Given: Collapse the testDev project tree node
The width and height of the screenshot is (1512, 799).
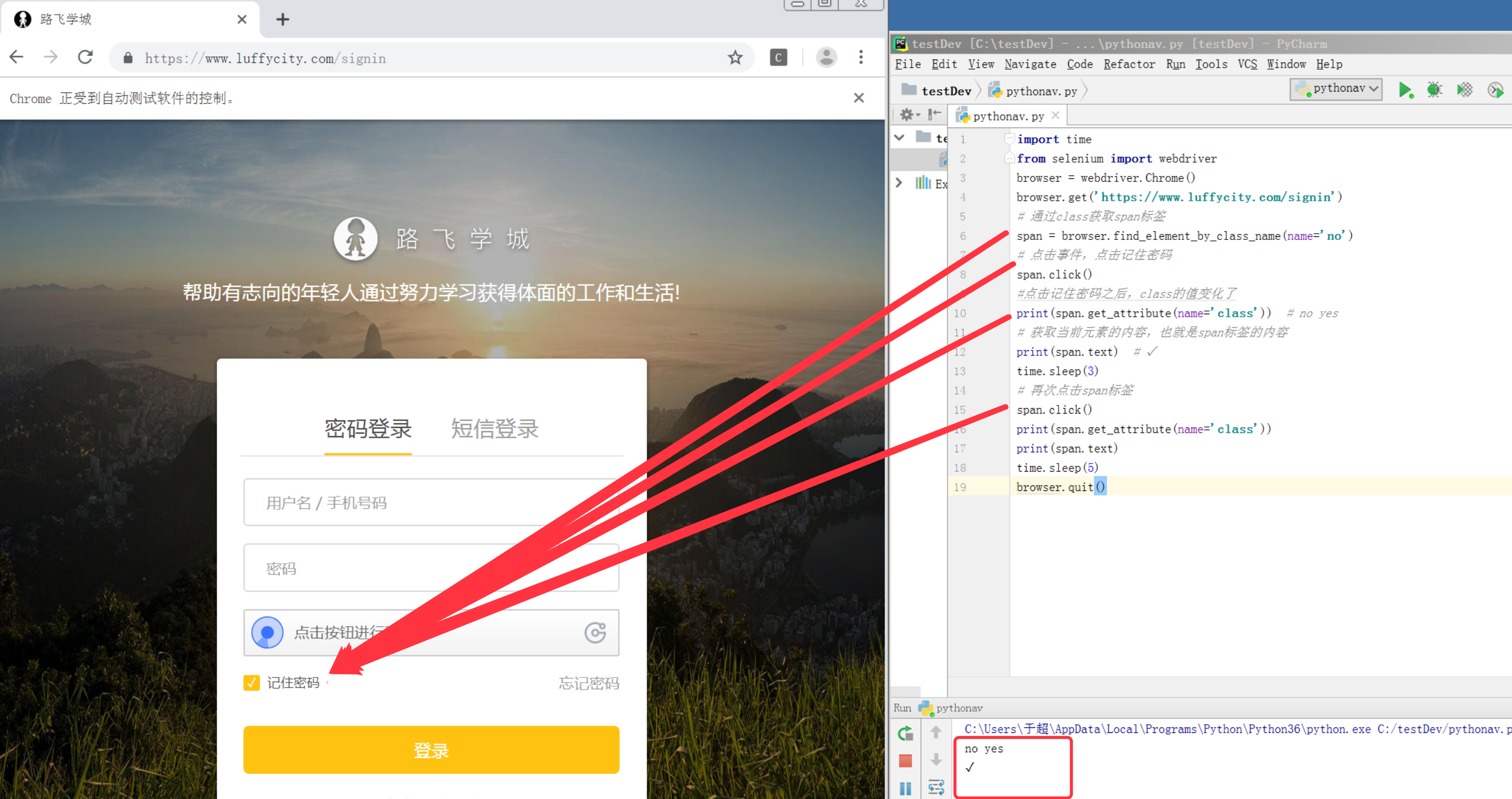Looking at the screenshot, I should (x=899, y=137).
